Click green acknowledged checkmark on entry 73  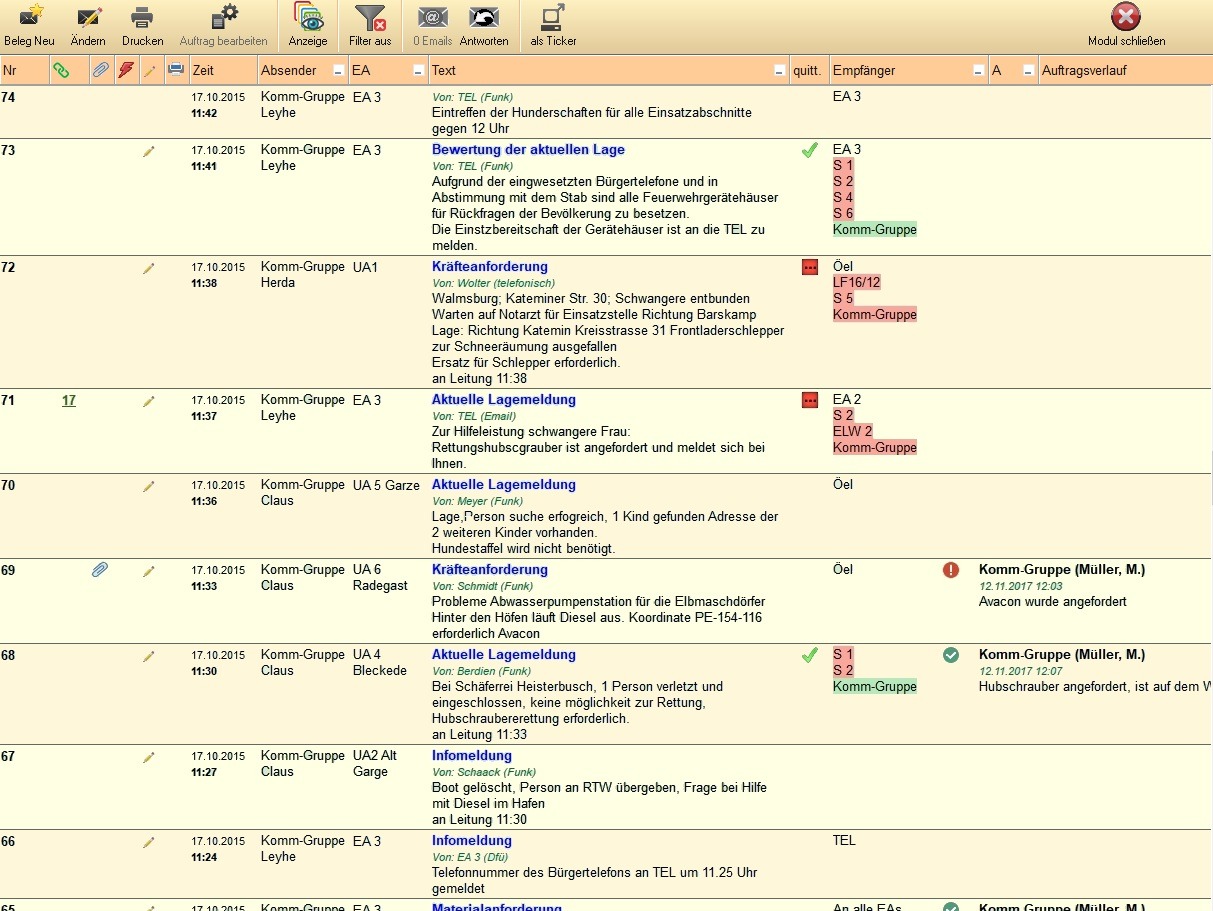click(x=809, y=151)
